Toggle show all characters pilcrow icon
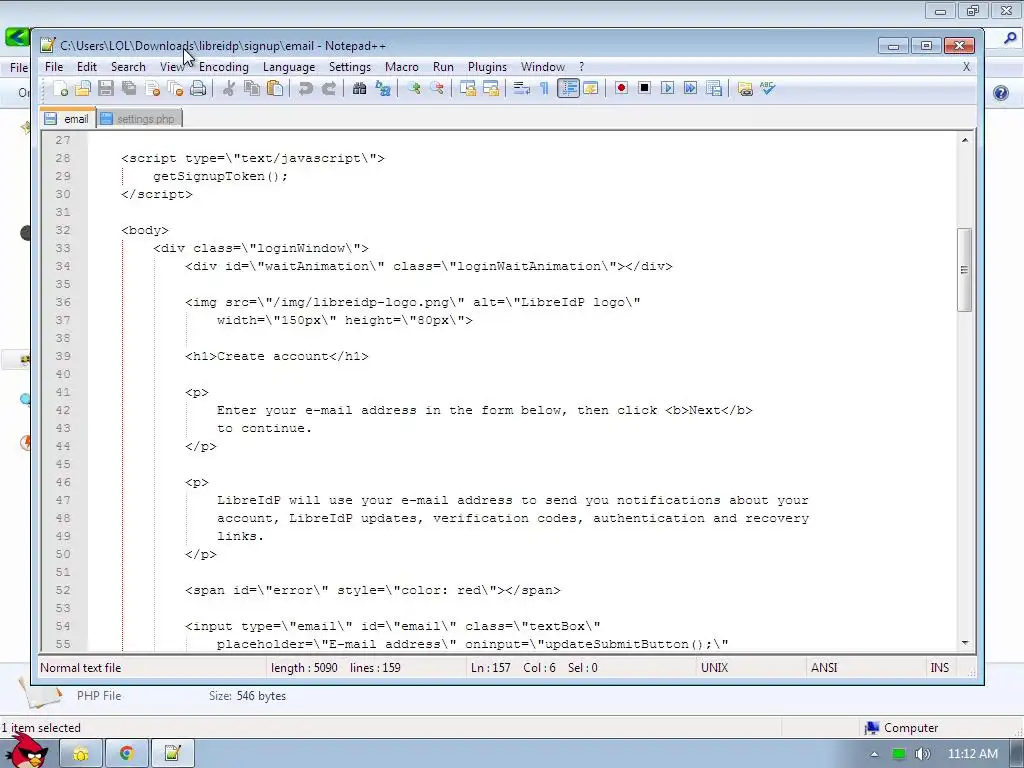 544,89
